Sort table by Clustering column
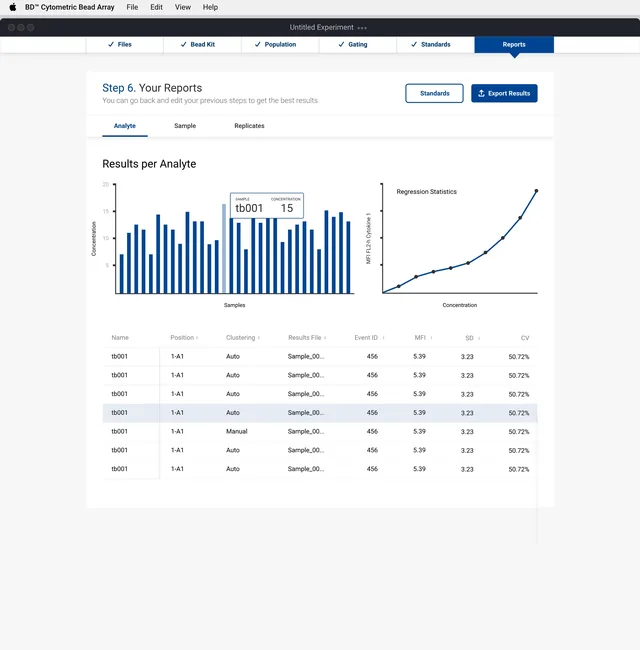 tap(243, 337)
